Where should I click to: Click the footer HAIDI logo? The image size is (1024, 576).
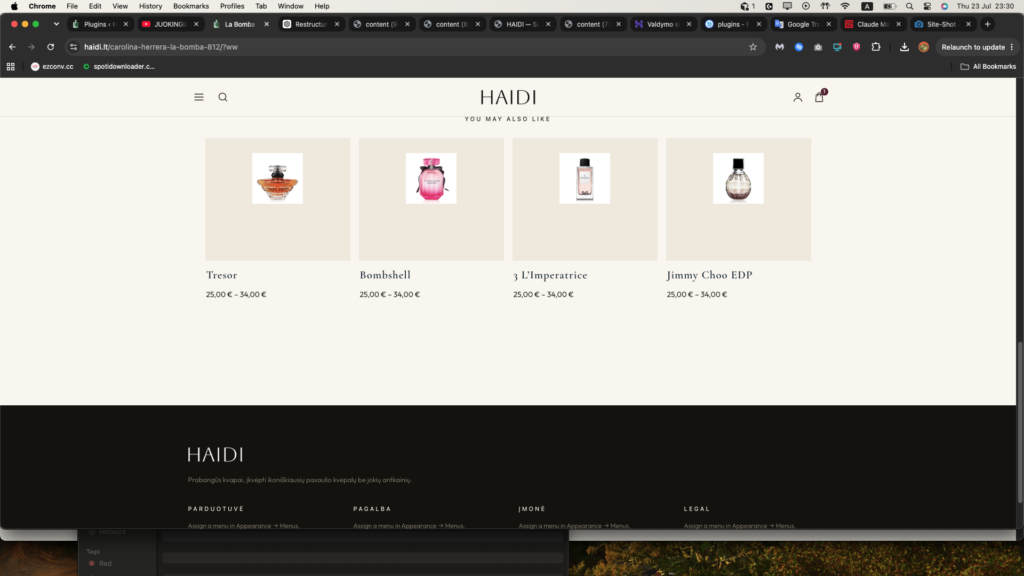[x=215, y=455]
